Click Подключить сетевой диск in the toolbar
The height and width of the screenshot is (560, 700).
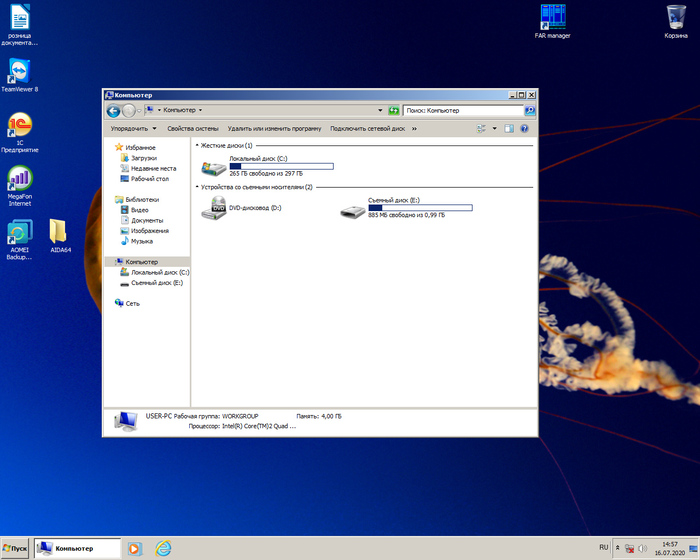(367, 129)
